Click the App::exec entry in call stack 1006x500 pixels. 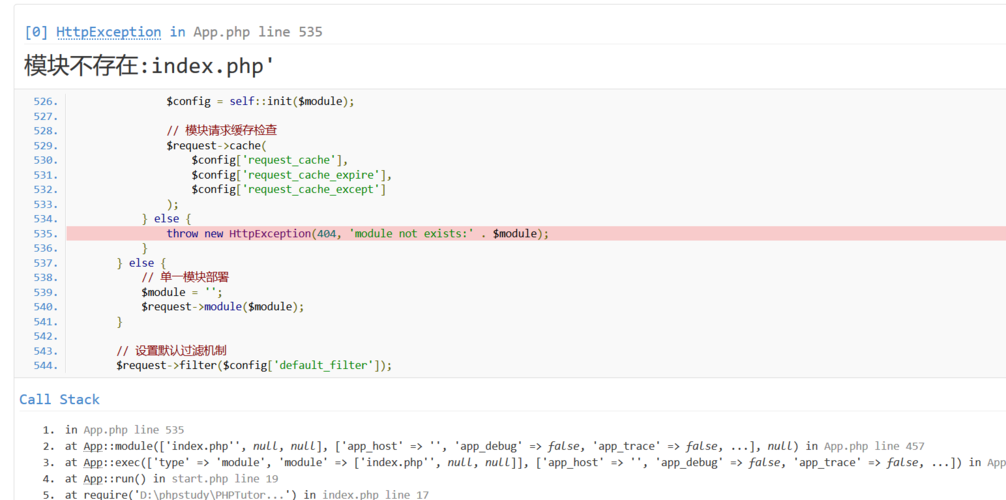pos(110,462)
